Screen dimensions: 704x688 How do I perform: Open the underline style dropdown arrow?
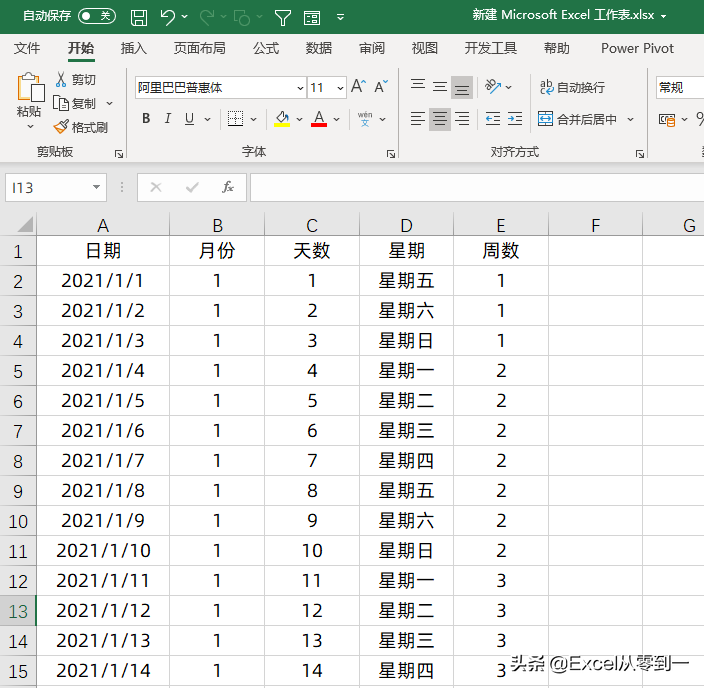coord(207,119)
